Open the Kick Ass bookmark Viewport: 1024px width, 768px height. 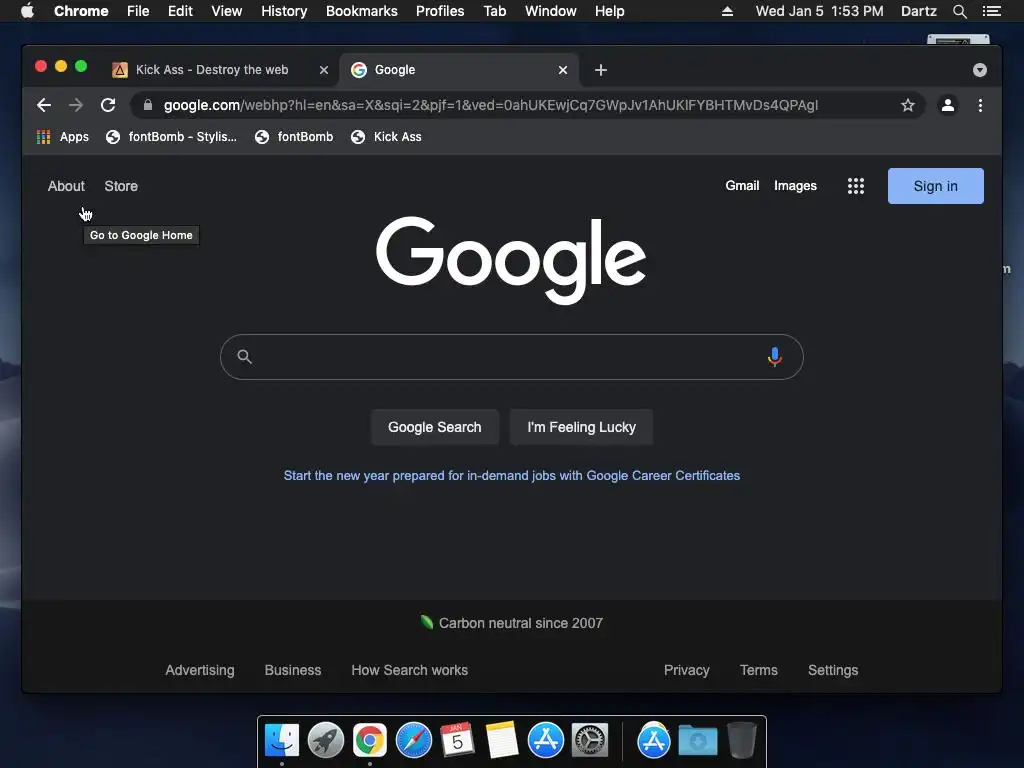pyautogui.click(x=387, y=137)
